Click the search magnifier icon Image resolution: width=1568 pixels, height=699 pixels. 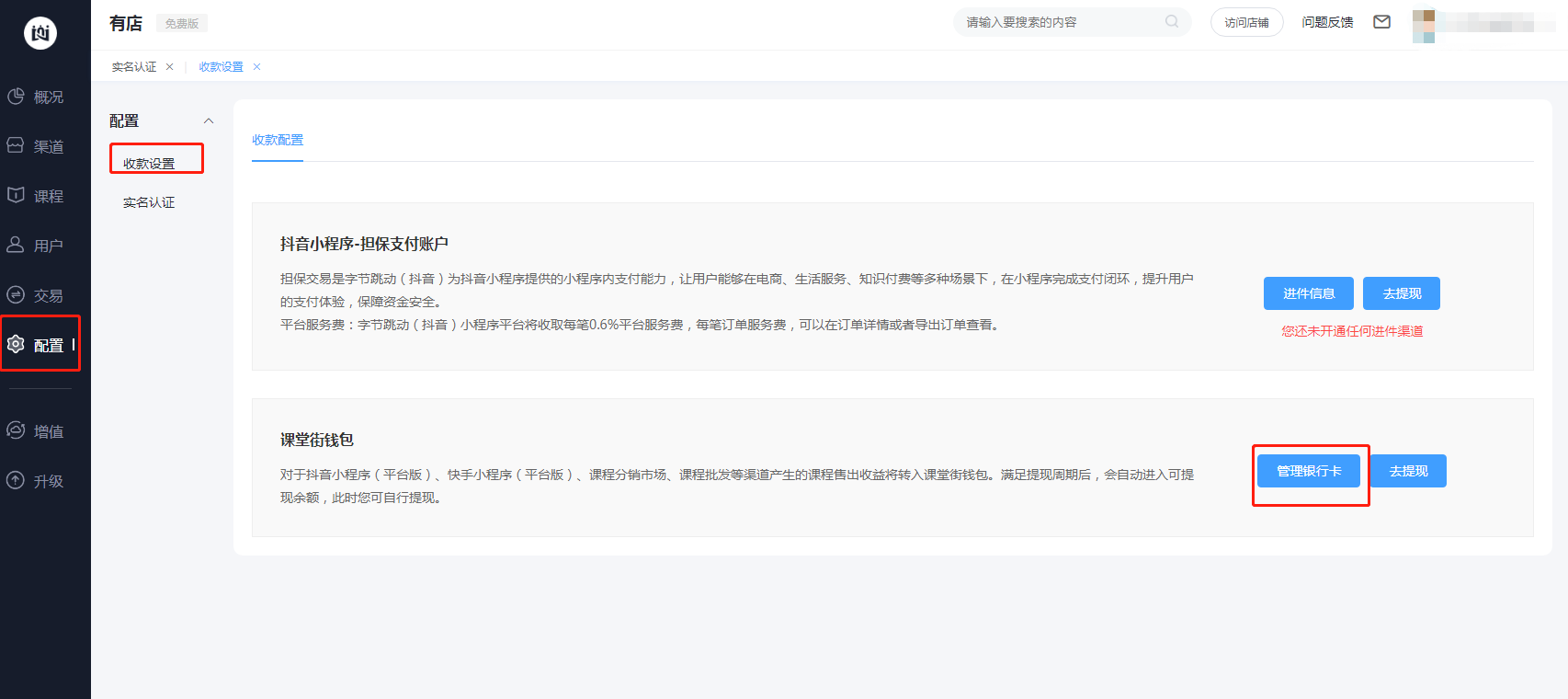pyautogui.click(x=1172, y=21)
